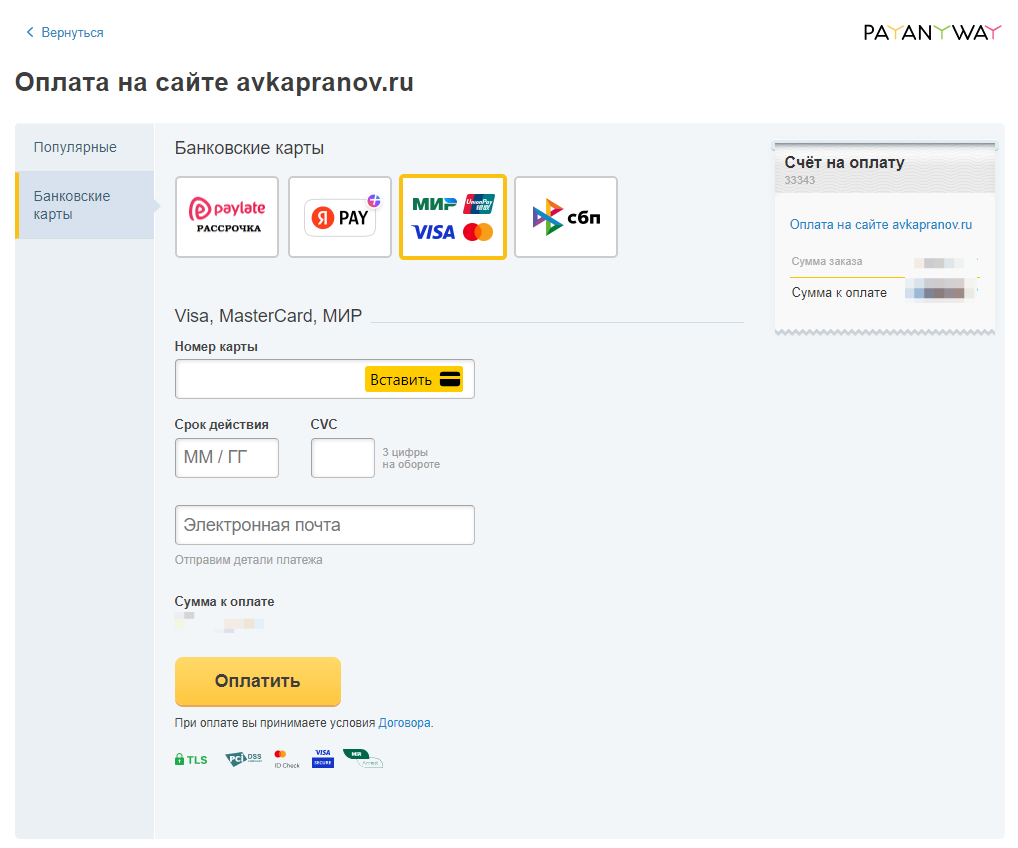This screenshot has height=848, width=1018.
Task: Go back via the Вернуться link
Action: pos(64,32)
